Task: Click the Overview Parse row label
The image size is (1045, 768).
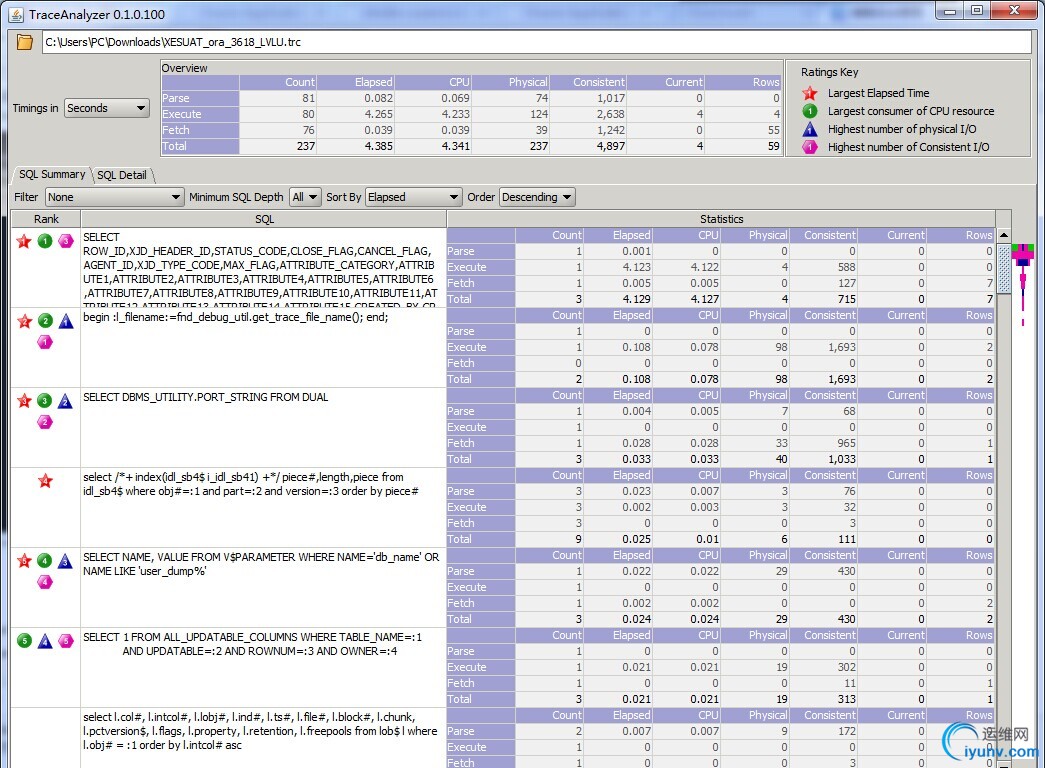Action: tap(201, 98)
